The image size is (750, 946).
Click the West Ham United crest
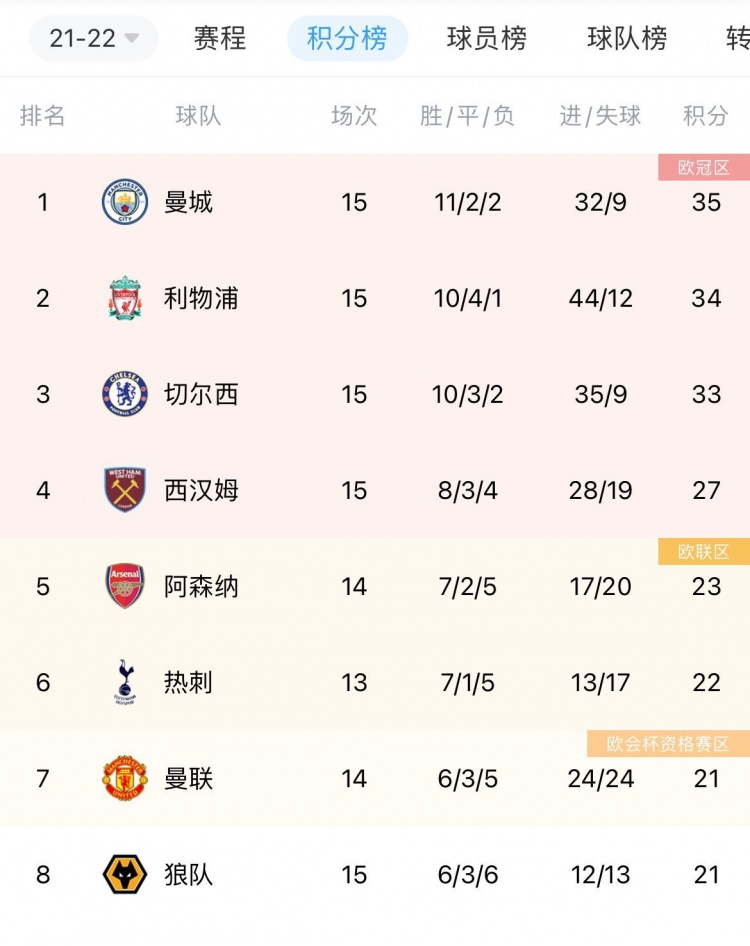tap(125, 490)
